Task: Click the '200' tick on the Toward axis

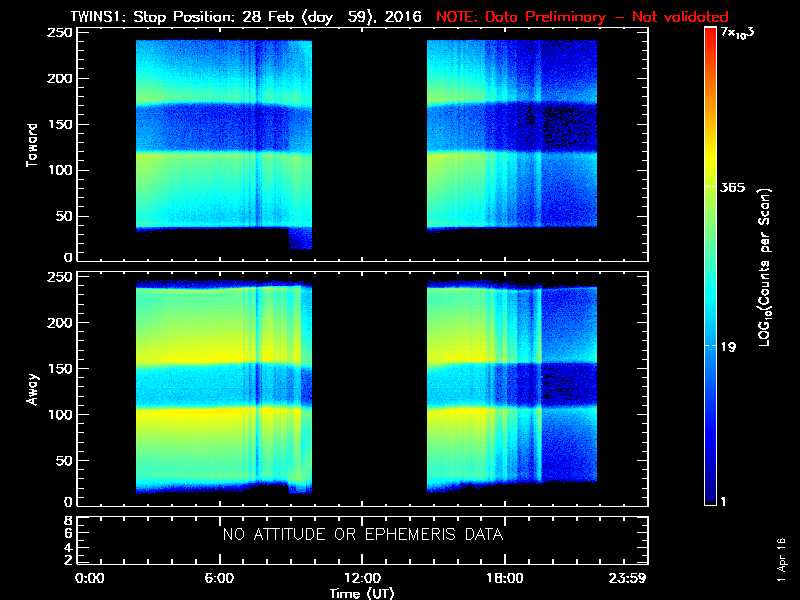Action: 60,79
